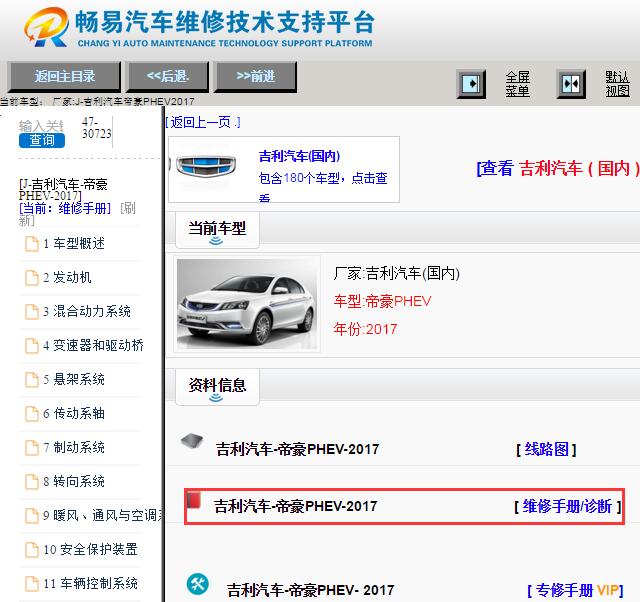Viewport: 640px width, 602px height.
Task: Click the page icon beside 8 转向系统
Action: (x=32, y=482)
